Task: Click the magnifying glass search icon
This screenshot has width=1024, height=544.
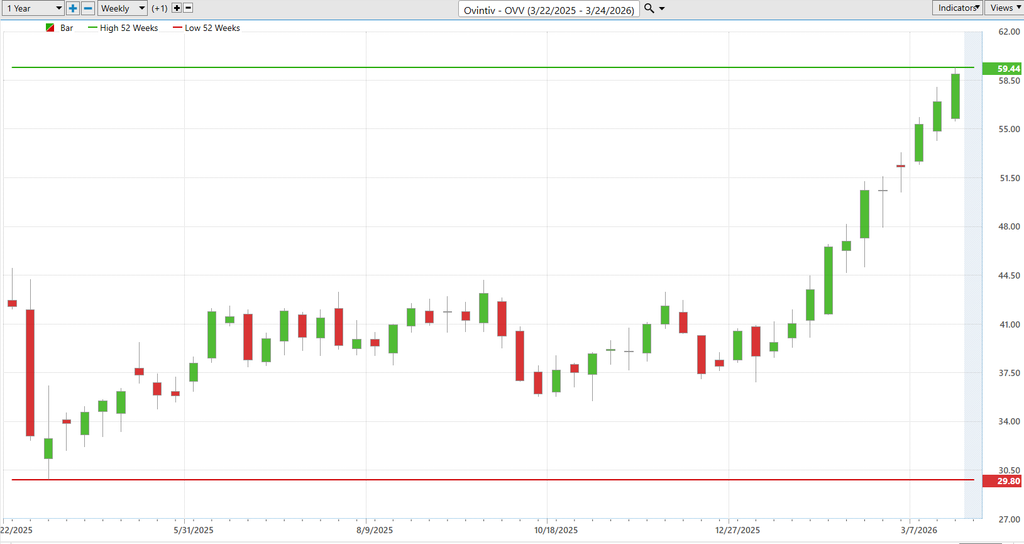Action: pos(649,8)
